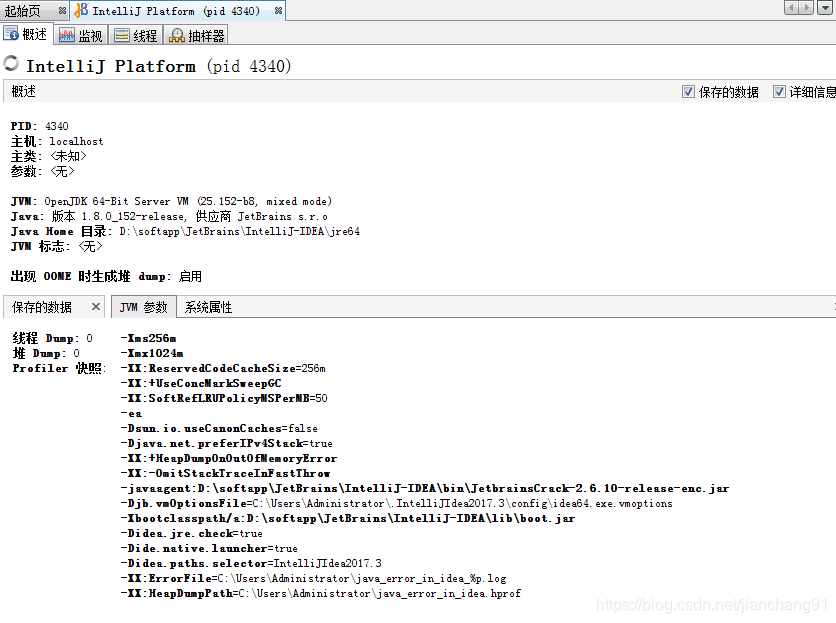Click the 主类: <未知> line

[x=49, y=156]
